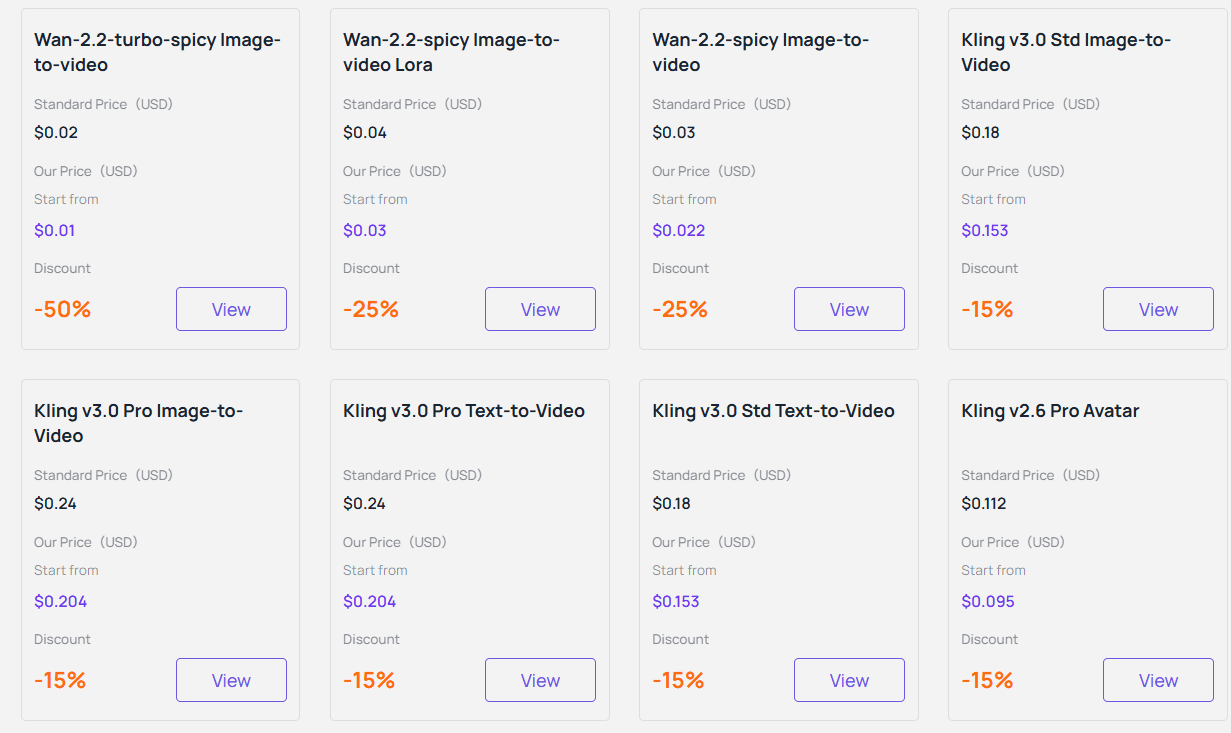The height and width of the screenshot is (733, 1231).
Task: Click the -50% discount label
Action: [62, 309]
